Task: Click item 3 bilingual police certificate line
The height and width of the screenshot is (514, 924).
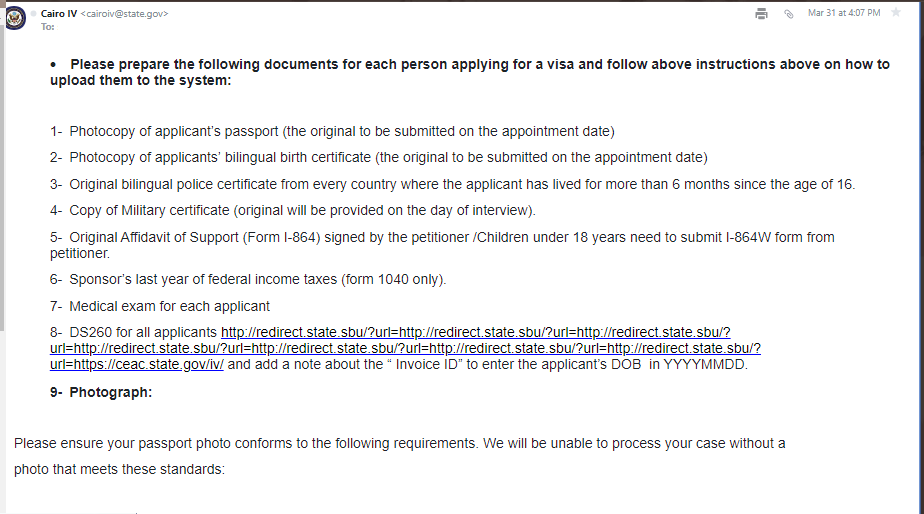Action: [453, 184]
